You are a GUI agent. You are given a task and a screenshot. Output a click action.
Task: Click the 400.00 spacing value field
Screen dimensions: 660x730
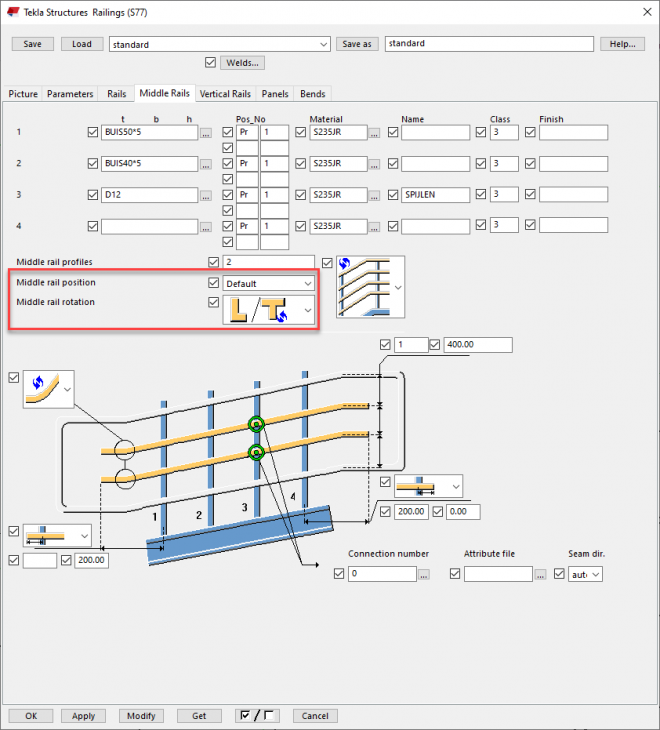click(478, 345)
